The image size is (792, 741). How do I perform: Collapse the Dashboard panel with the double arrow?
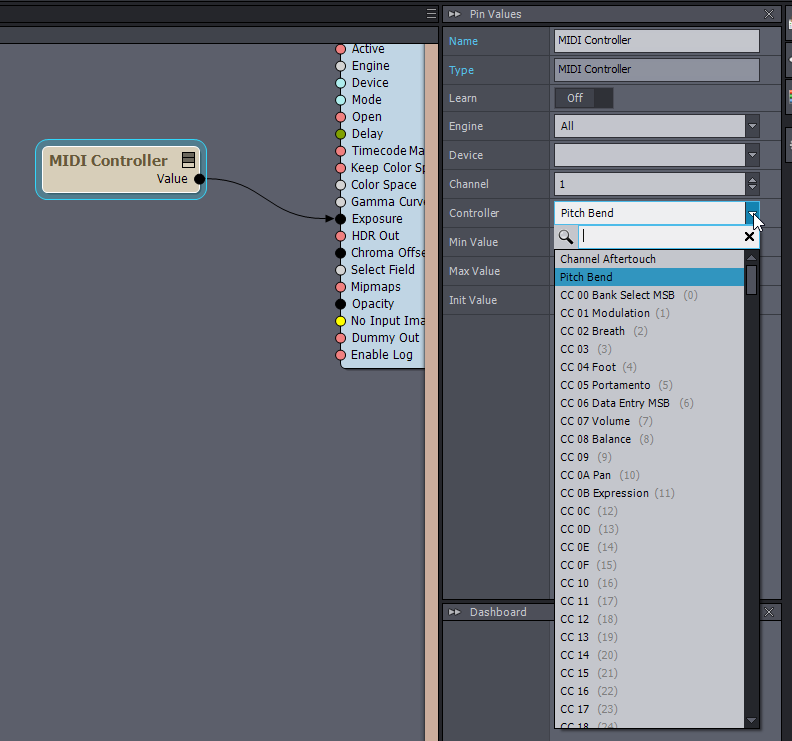tap(454, 612)
